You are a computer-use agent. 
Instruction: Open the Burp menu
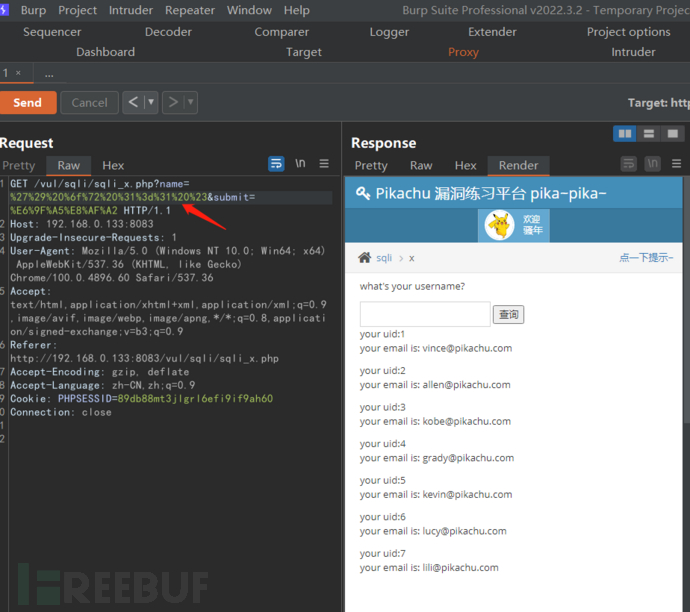33,10
